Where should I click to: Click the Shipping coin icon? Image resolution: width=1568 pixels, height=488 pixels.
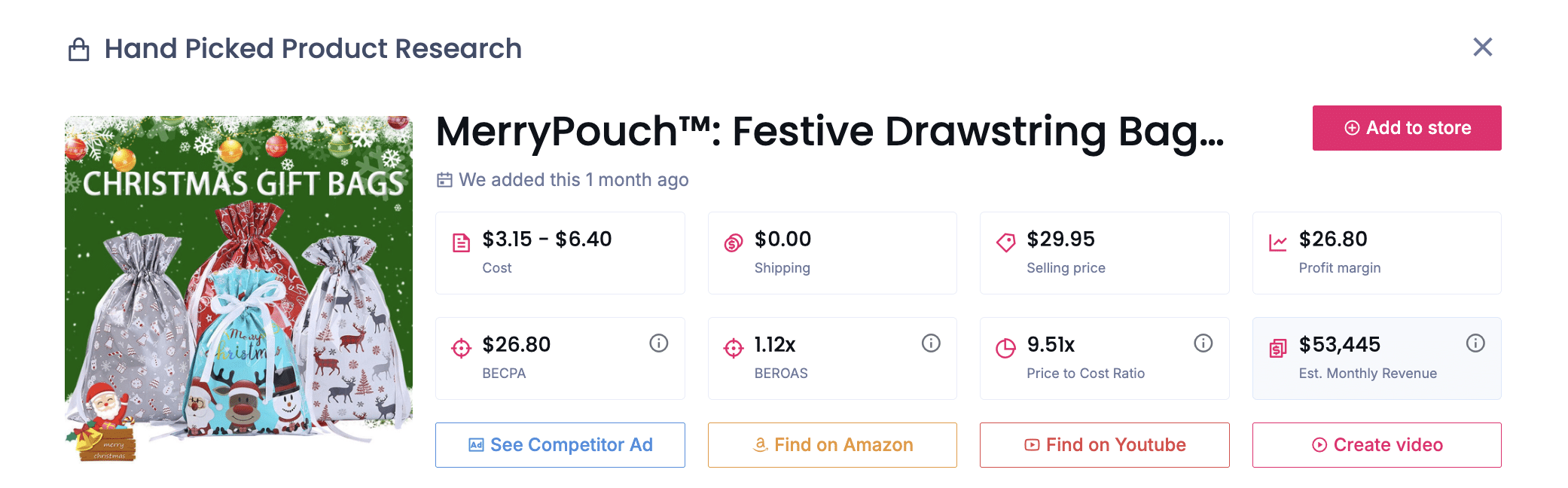(x=734, y=242)
